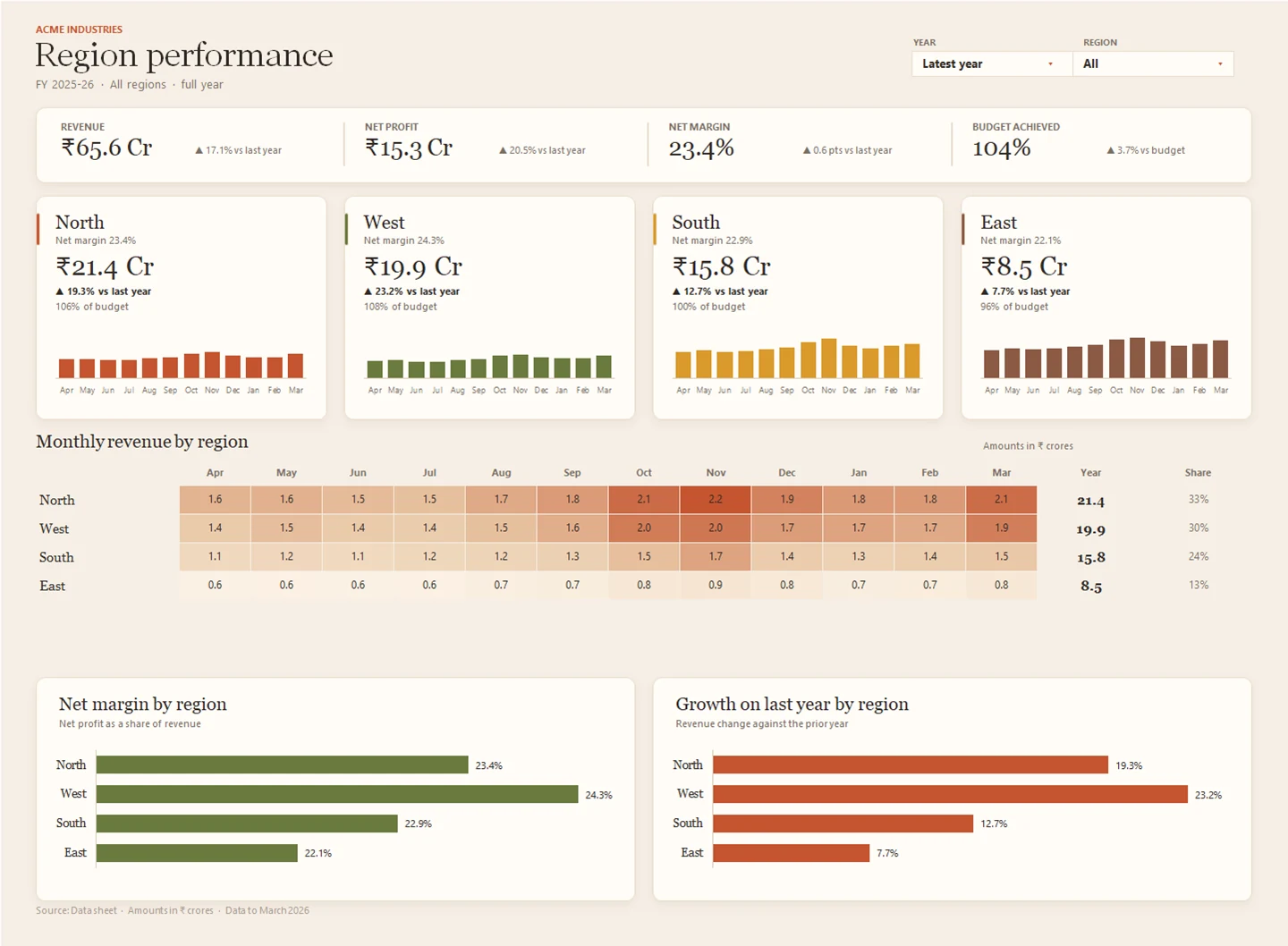Image resolution: width=1288 pixels, height=946 pixels.
Task: Select the "South" row label in monthly table
Action: (x=56, y=557)
